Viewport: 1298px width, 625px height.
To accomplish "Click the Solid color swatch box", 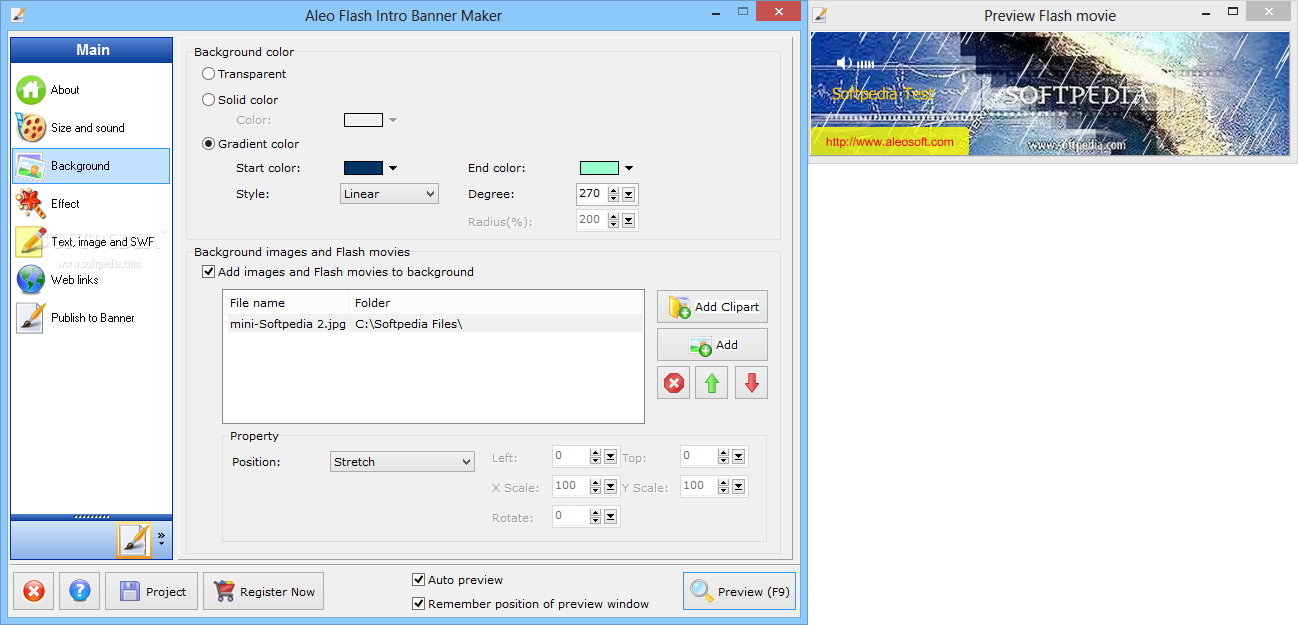I will 363,120.
